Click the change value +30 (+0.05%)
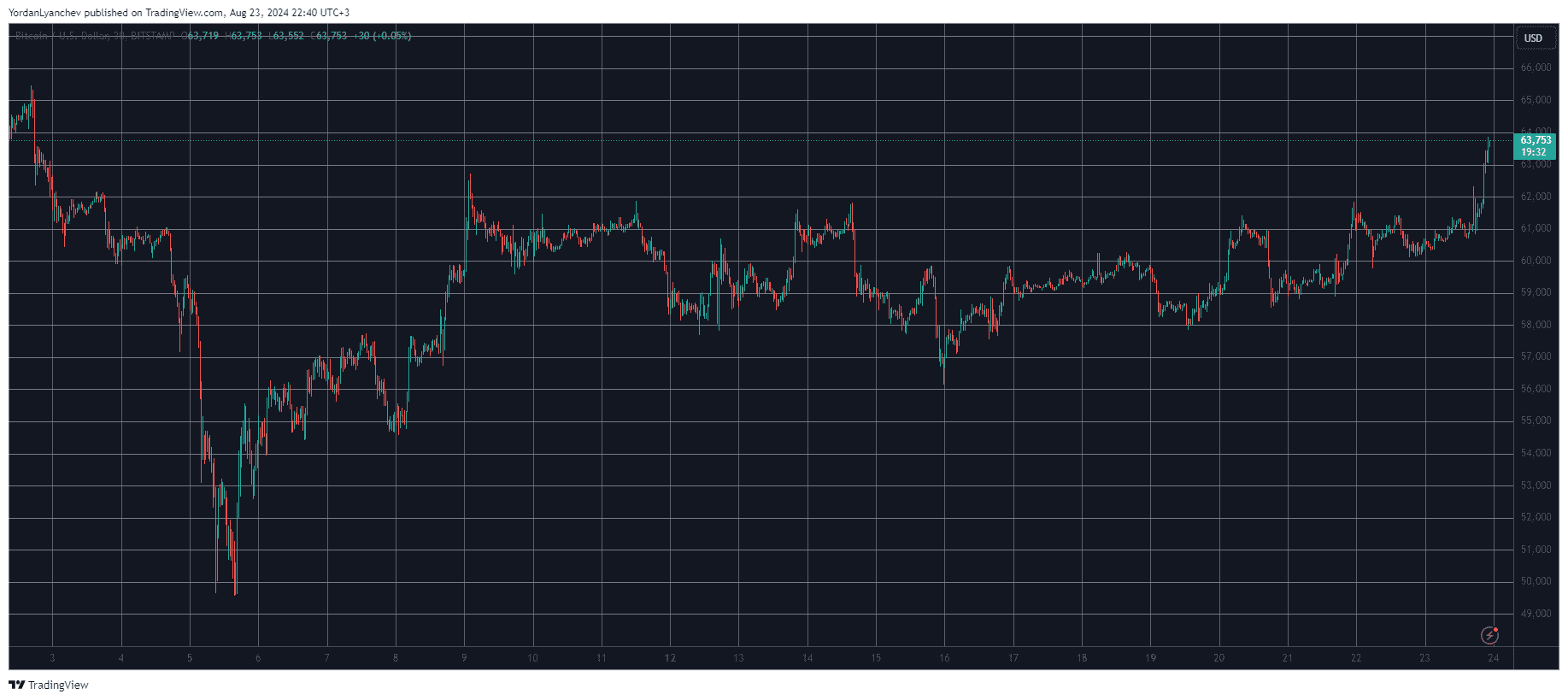The height and width of the screenshot is (700, 1568). pyautogui.click(x=382, y=36)
